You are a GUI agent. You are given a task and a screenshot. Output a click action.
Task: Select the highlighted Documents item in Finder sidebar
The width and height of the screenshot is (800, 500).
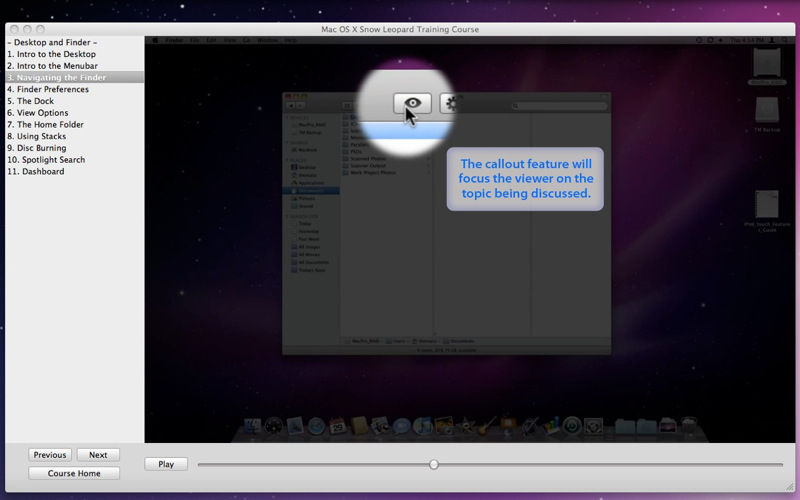click(x=311, y=191)
